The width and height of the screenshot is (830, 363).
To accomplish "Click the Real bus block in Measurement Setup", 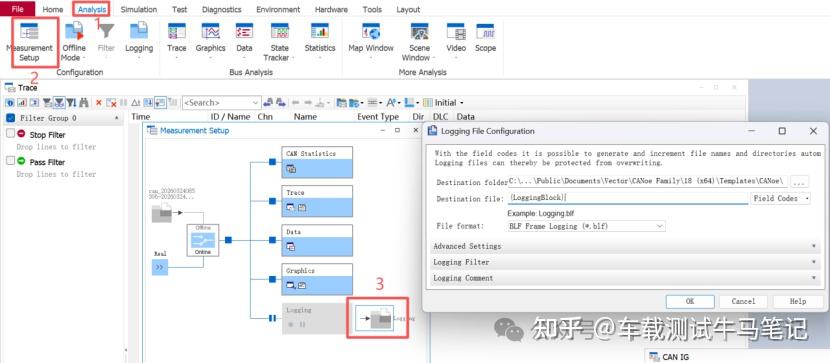I will click(159, 268).
